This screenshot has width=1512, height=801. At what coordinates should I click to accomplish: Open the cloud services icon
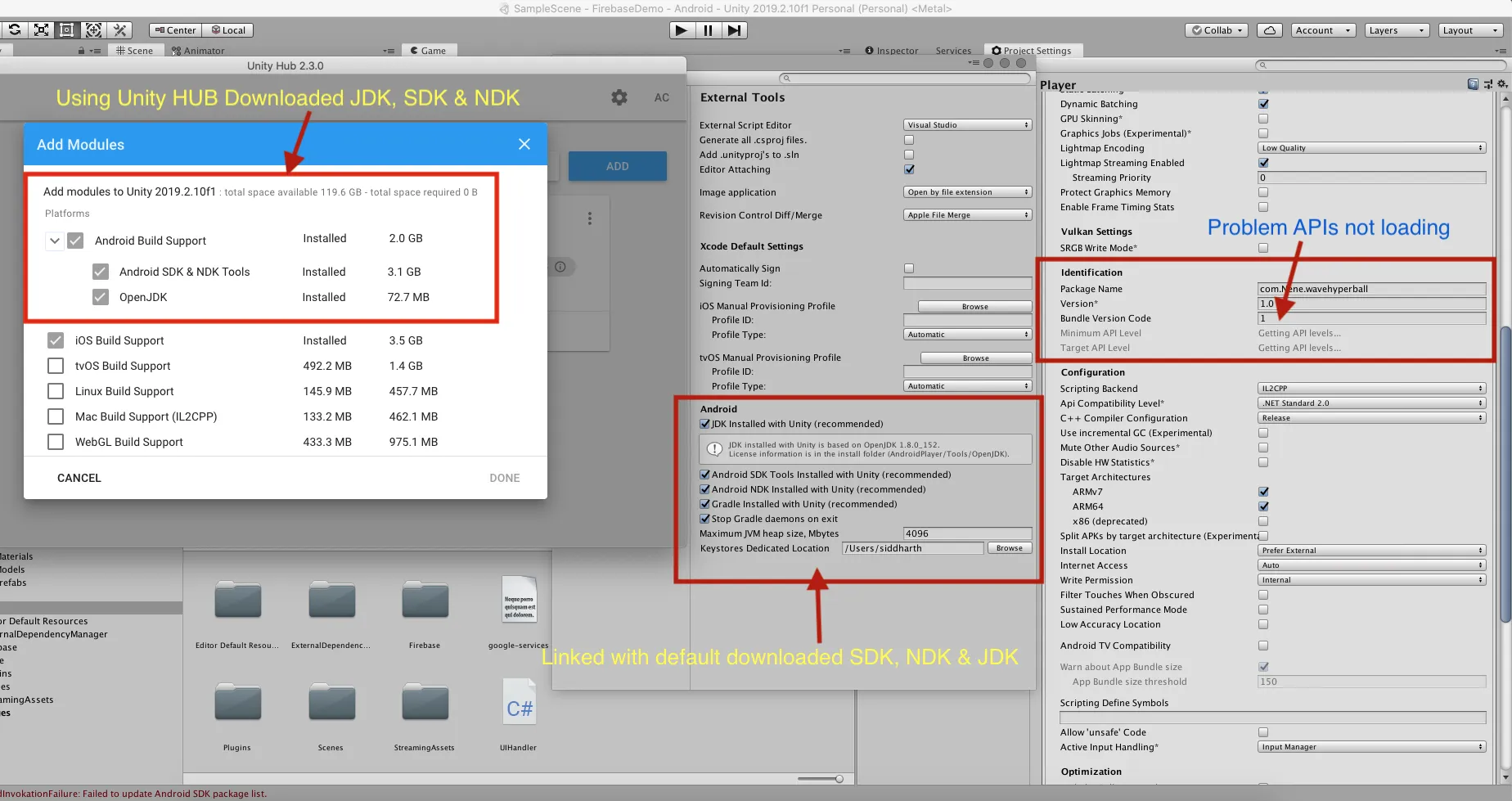click(x=1269, y=30)
